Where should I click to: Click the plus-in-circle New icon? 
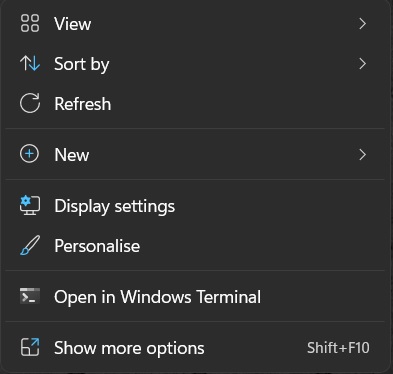[x=29, y=154]
